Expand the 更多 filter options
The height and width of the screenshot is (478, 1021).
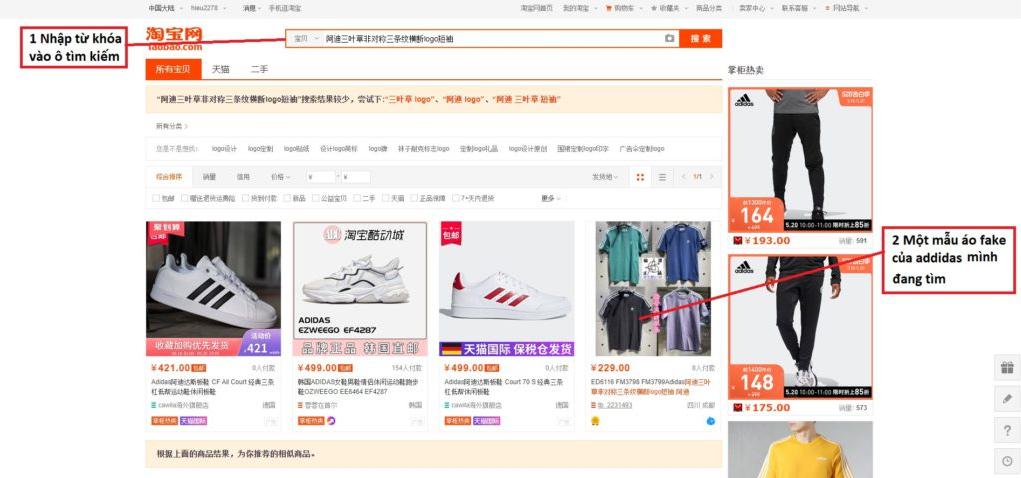(x=550, y=198)
